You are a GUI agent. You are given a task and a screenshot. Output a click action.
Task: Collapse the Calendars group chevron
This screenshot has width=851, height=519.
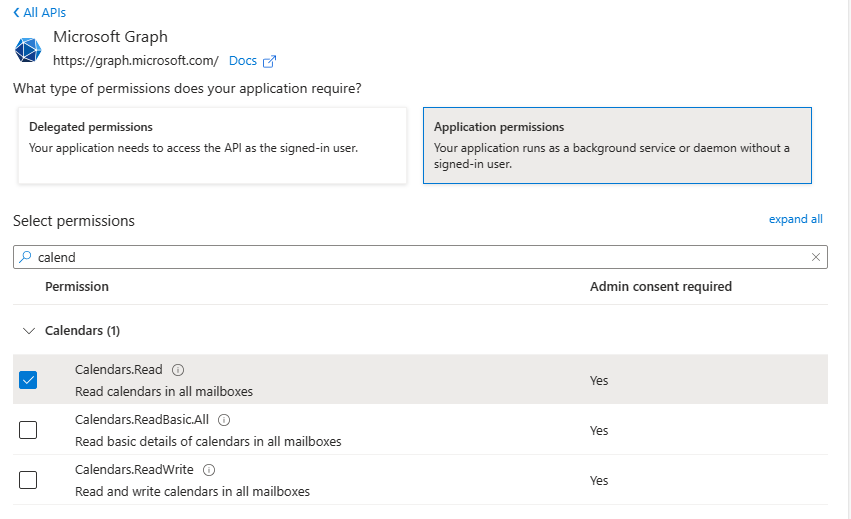(29, 331)
